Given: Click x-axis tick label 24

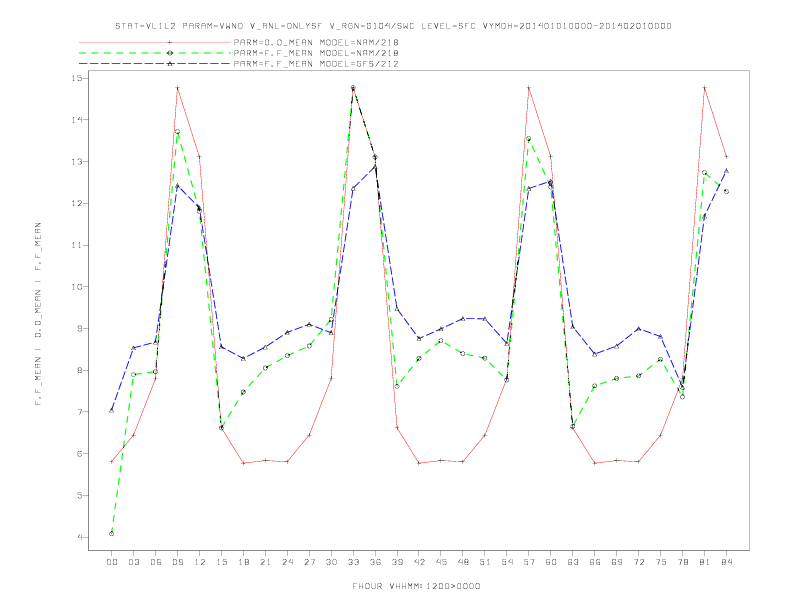Looking at the screenshot, I should 287,562.
